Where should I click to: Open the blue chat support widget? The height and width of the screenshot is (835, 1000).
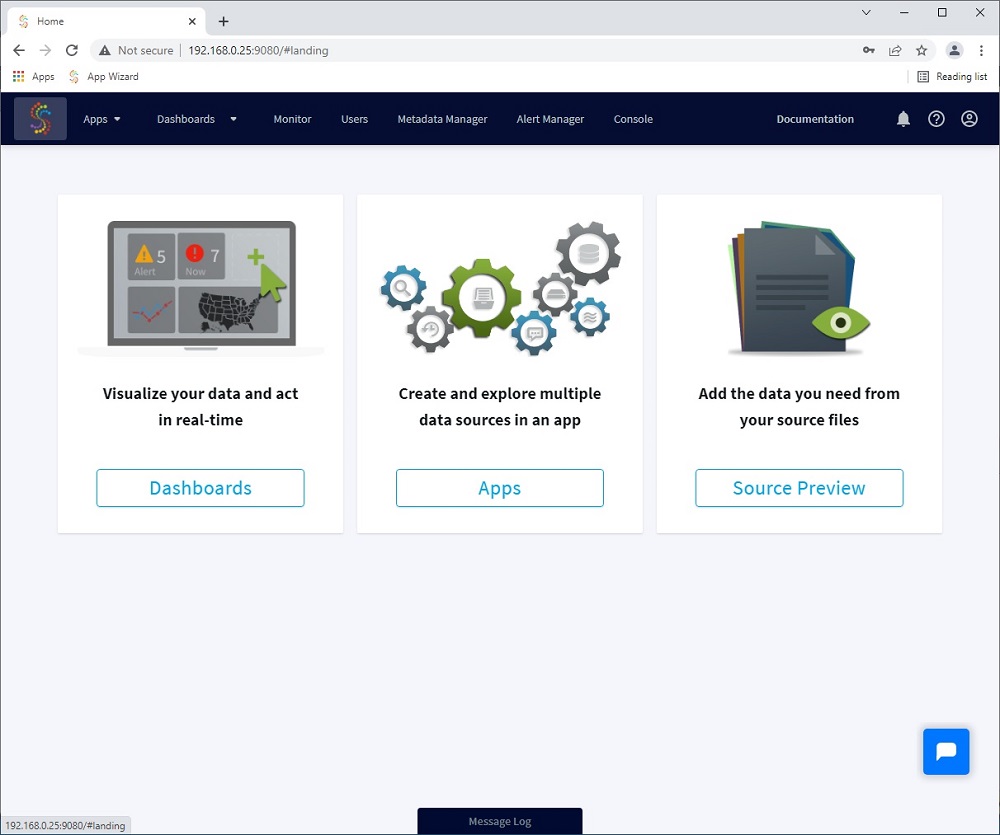coord(946,751)
